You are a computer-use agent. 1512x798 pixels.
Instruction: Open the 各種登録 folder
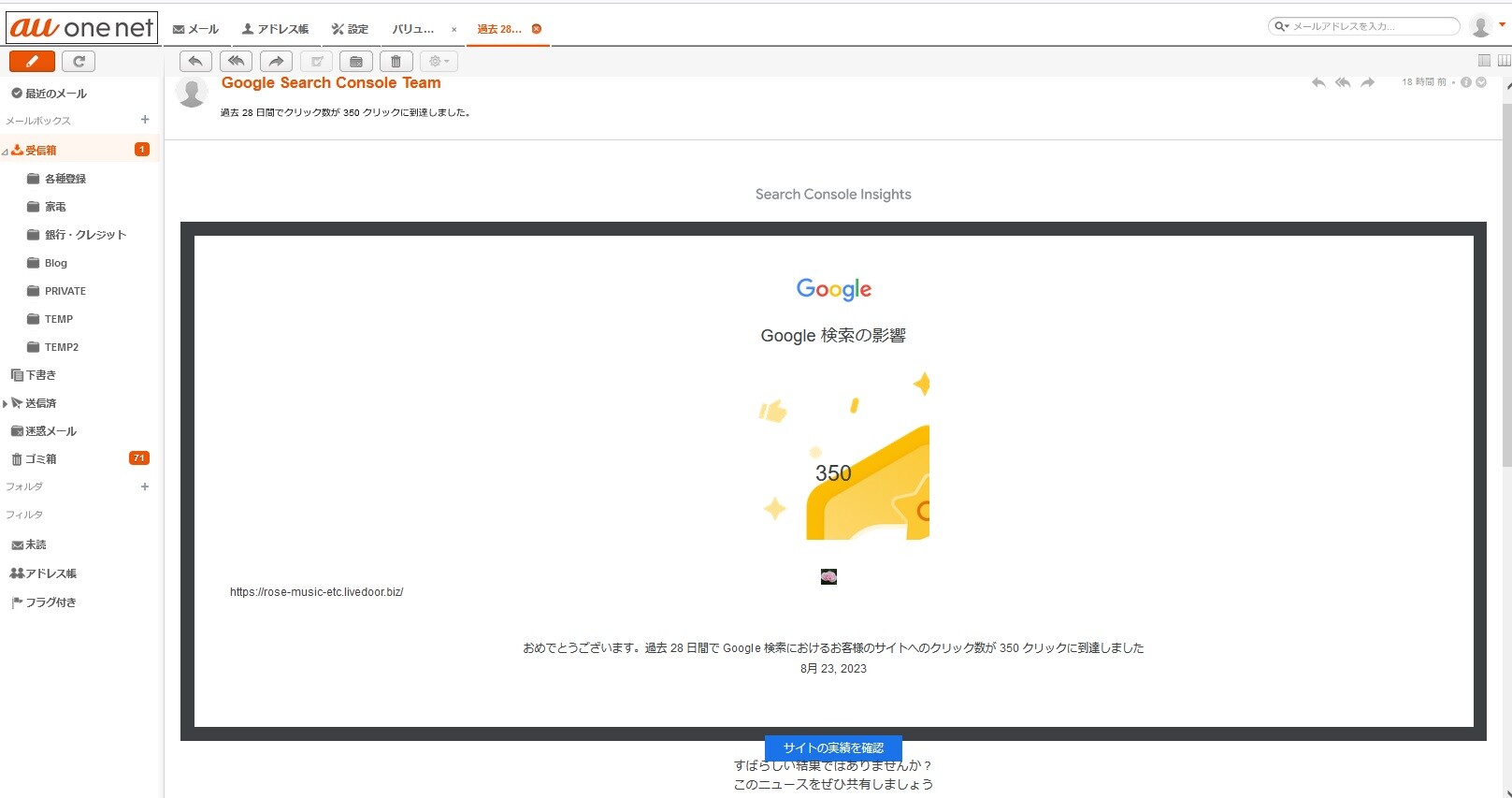[65, 179]
